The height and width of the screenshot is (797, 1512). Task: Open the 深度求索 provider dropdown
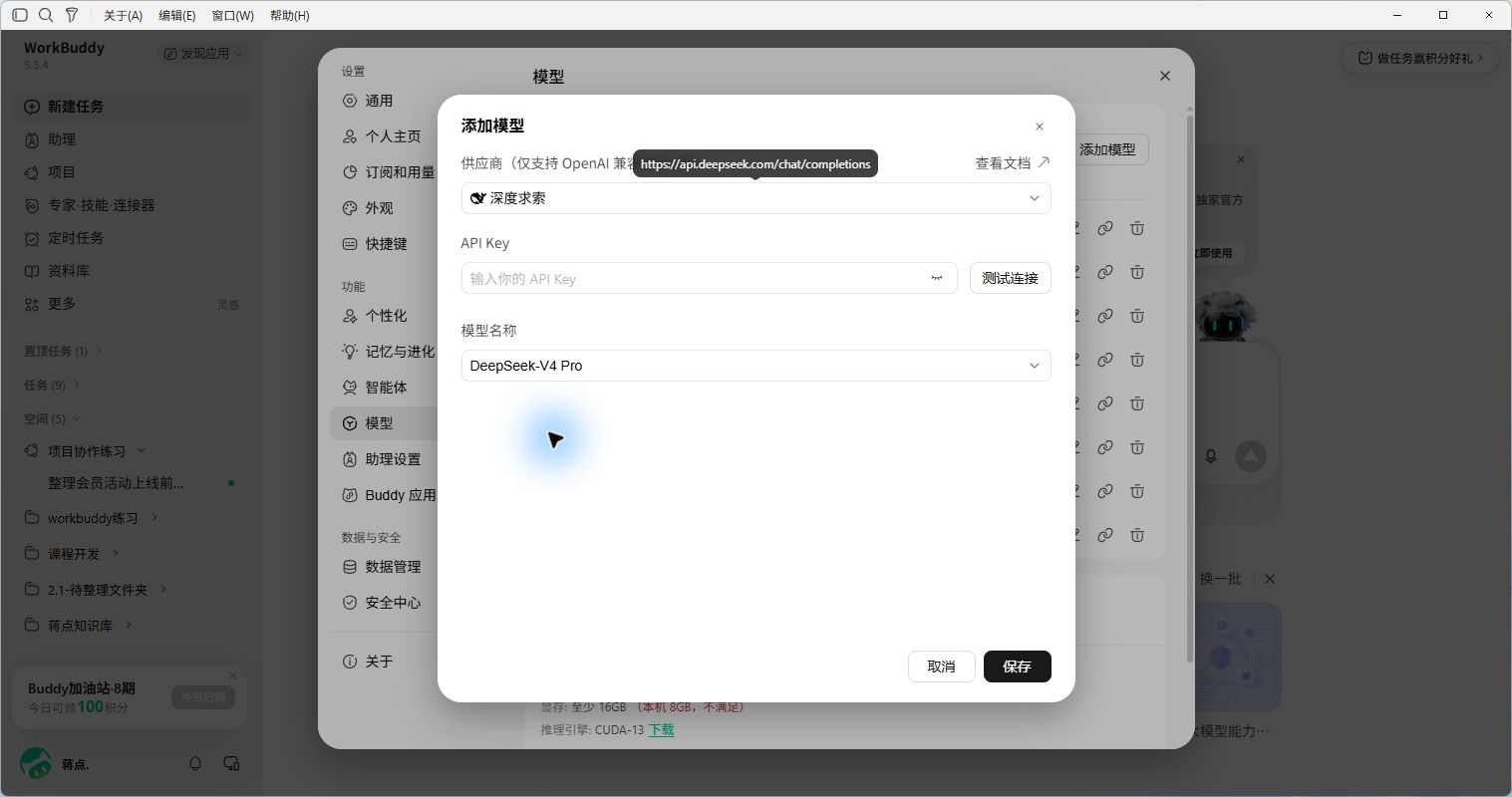tap(756, 198)
